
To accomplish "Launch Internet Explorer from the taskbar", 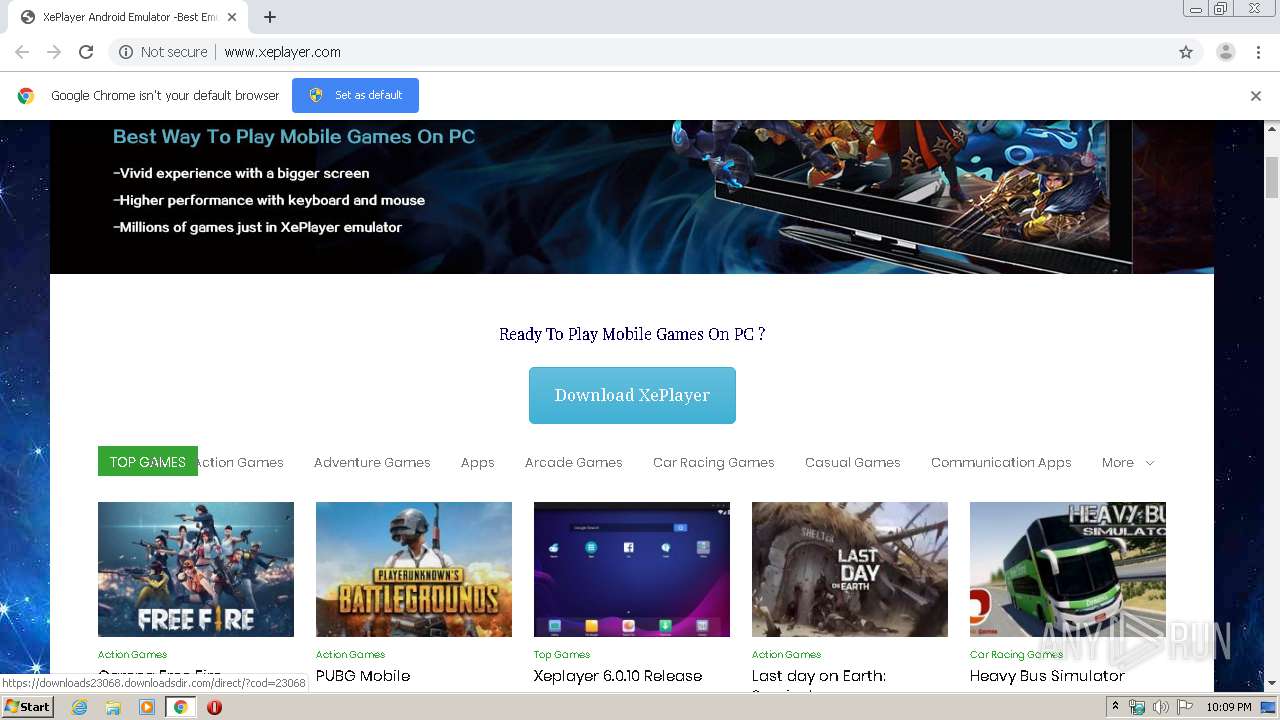I will click(x=79, y=707).
